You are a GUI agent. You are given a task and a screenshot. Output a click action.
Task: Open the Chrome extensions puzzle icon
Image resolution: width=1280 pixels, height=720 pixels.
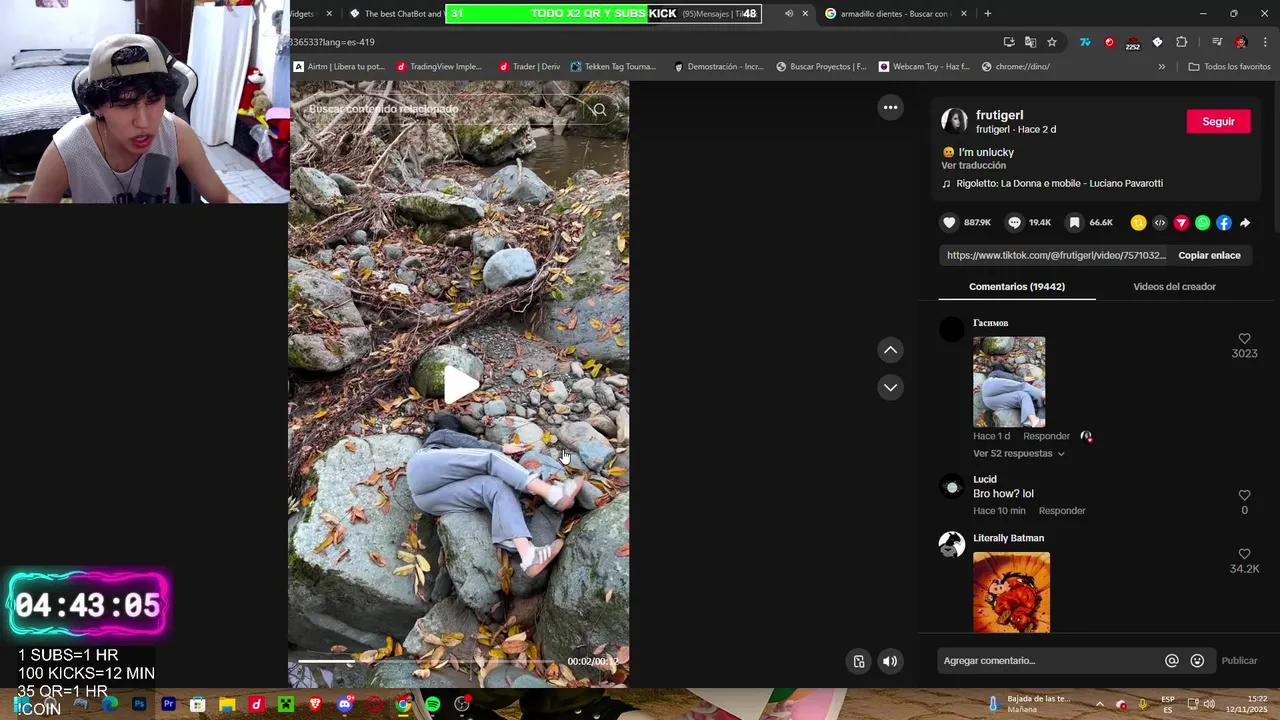coord(1181,42)
